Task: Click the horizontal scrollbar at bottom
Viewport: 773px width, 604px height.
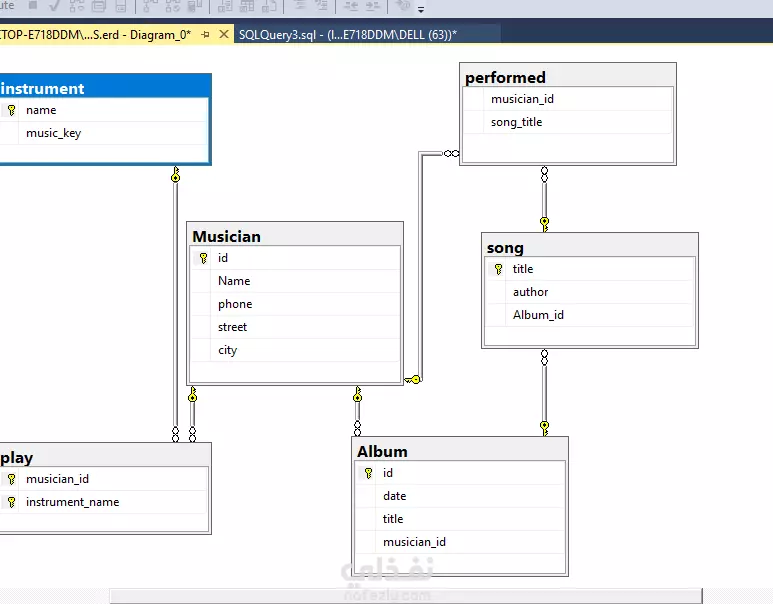Action: pos(406,596)
